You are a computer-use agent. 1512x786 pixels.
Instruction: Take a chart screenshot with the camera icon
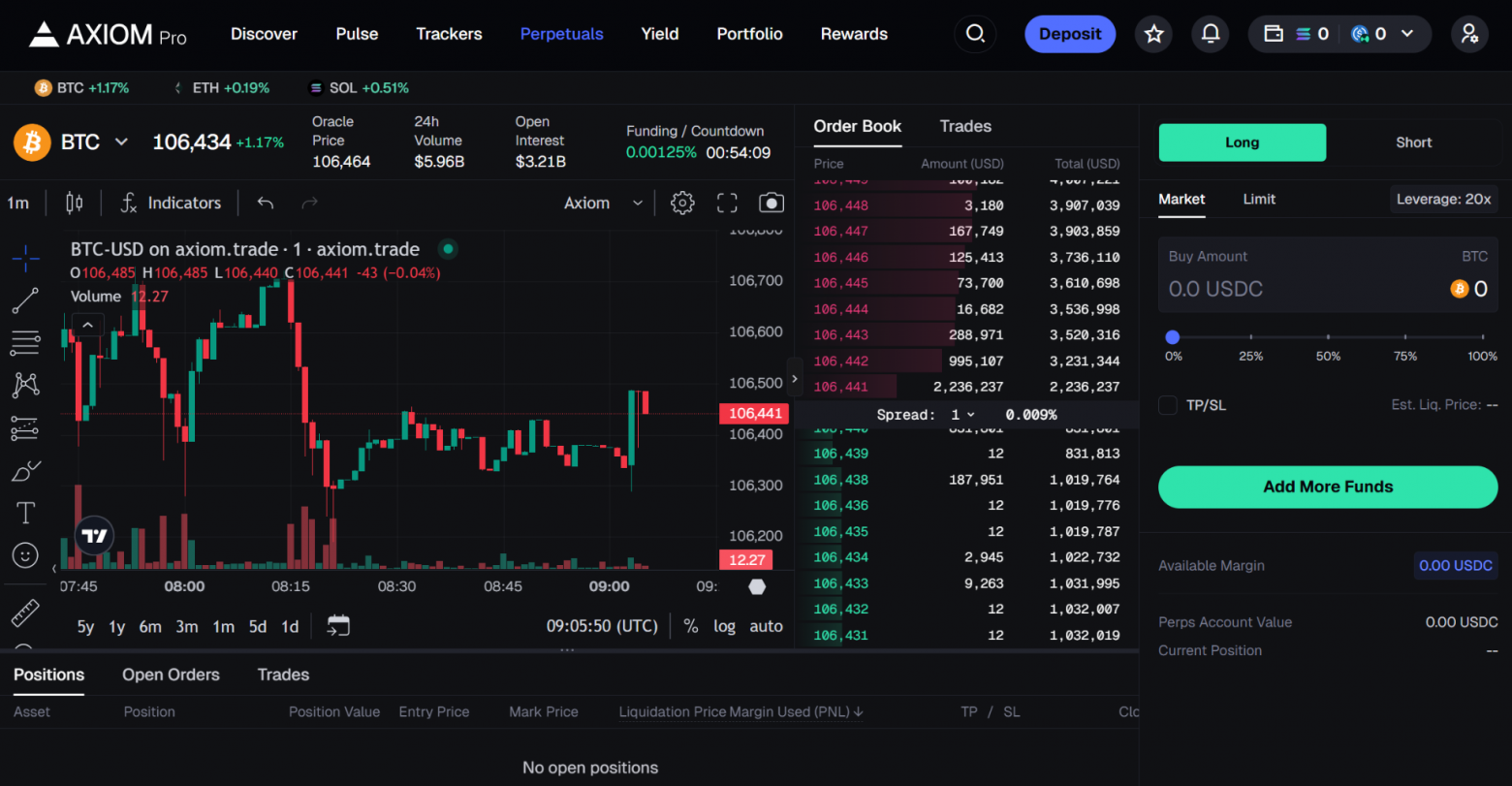(771, 203)
